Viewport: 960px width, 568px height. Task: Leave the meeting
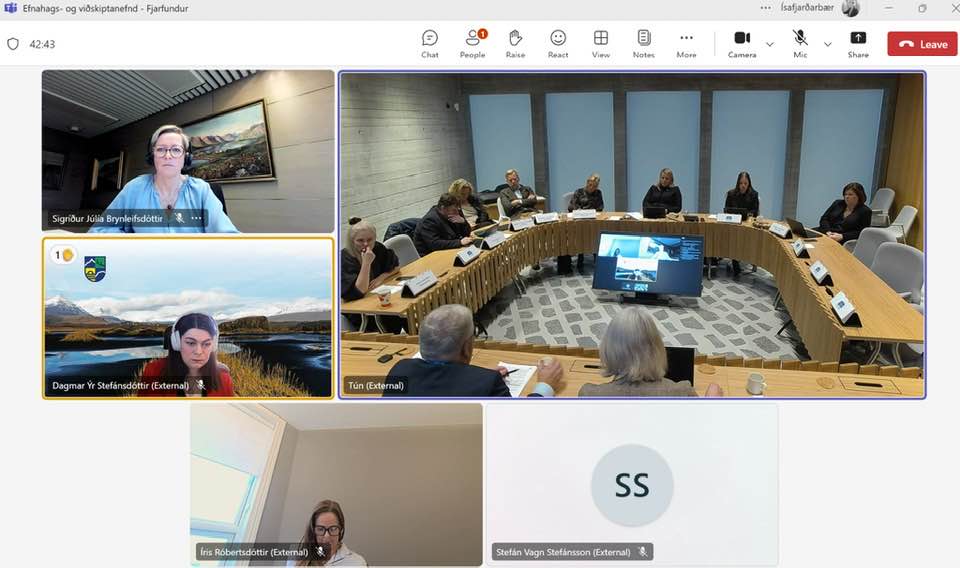point(922,44)
